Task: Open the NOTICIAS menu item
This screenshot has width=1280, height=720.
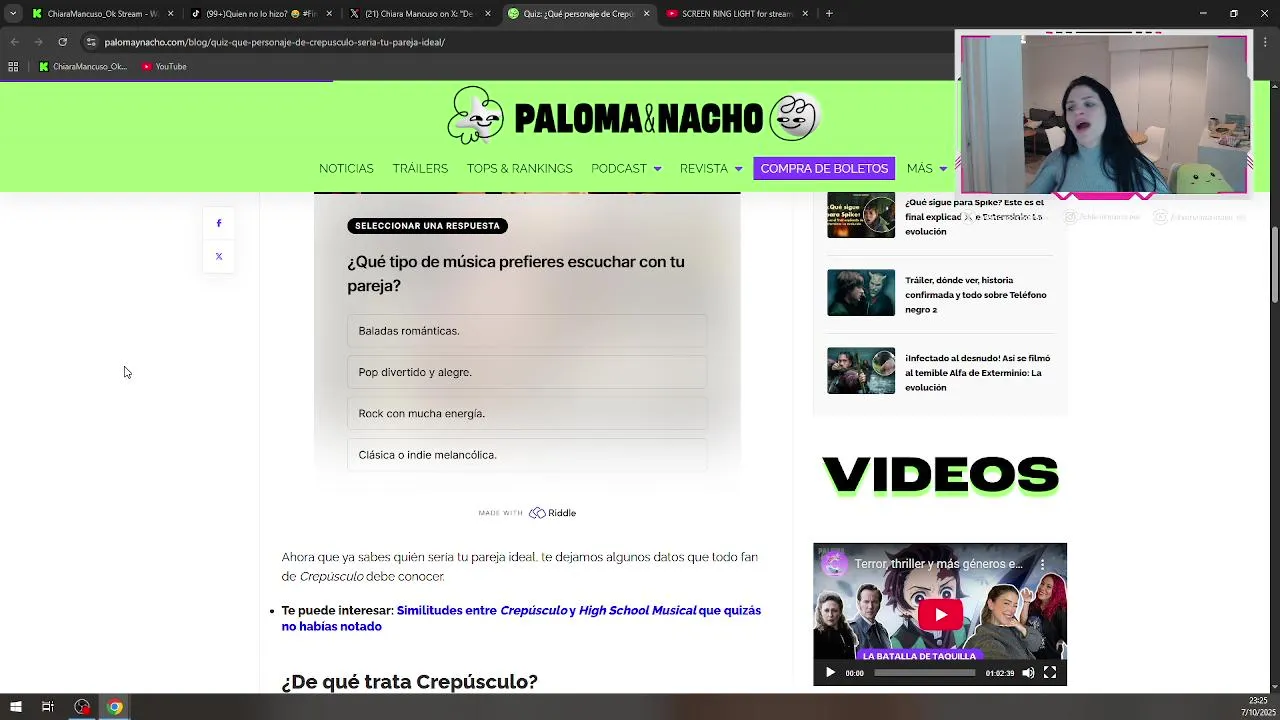Action: [x=346, y=168]
